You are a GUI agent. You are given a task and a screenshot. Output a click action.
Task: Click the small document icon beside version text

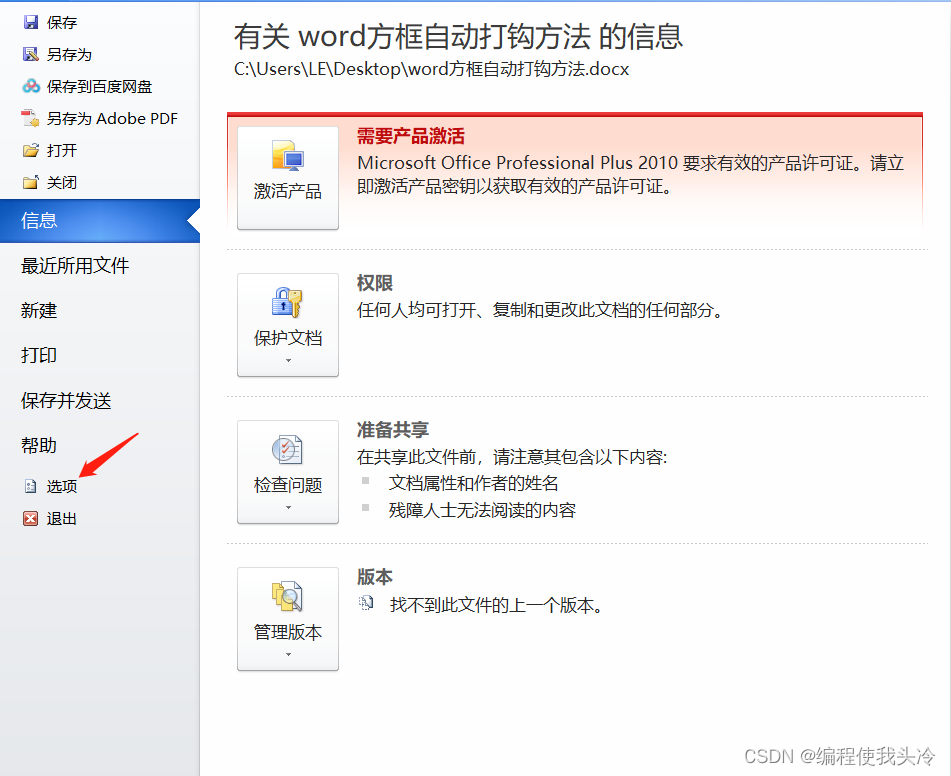pyautogui.click(x=366, y=603)
